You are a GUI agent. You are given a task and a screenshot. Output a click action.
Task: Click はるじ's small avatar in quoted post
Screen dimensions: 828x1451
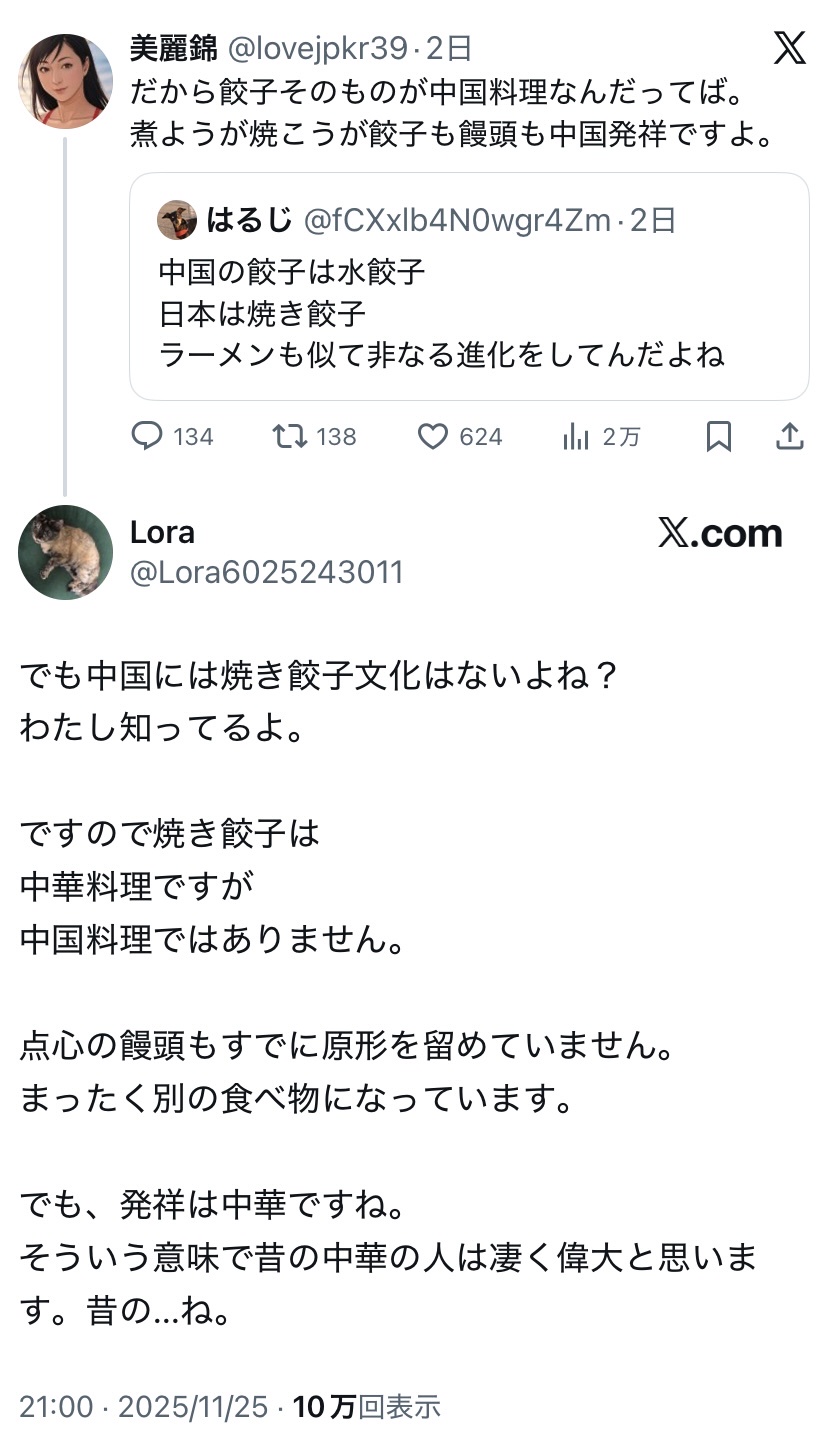tap(177, 220)
